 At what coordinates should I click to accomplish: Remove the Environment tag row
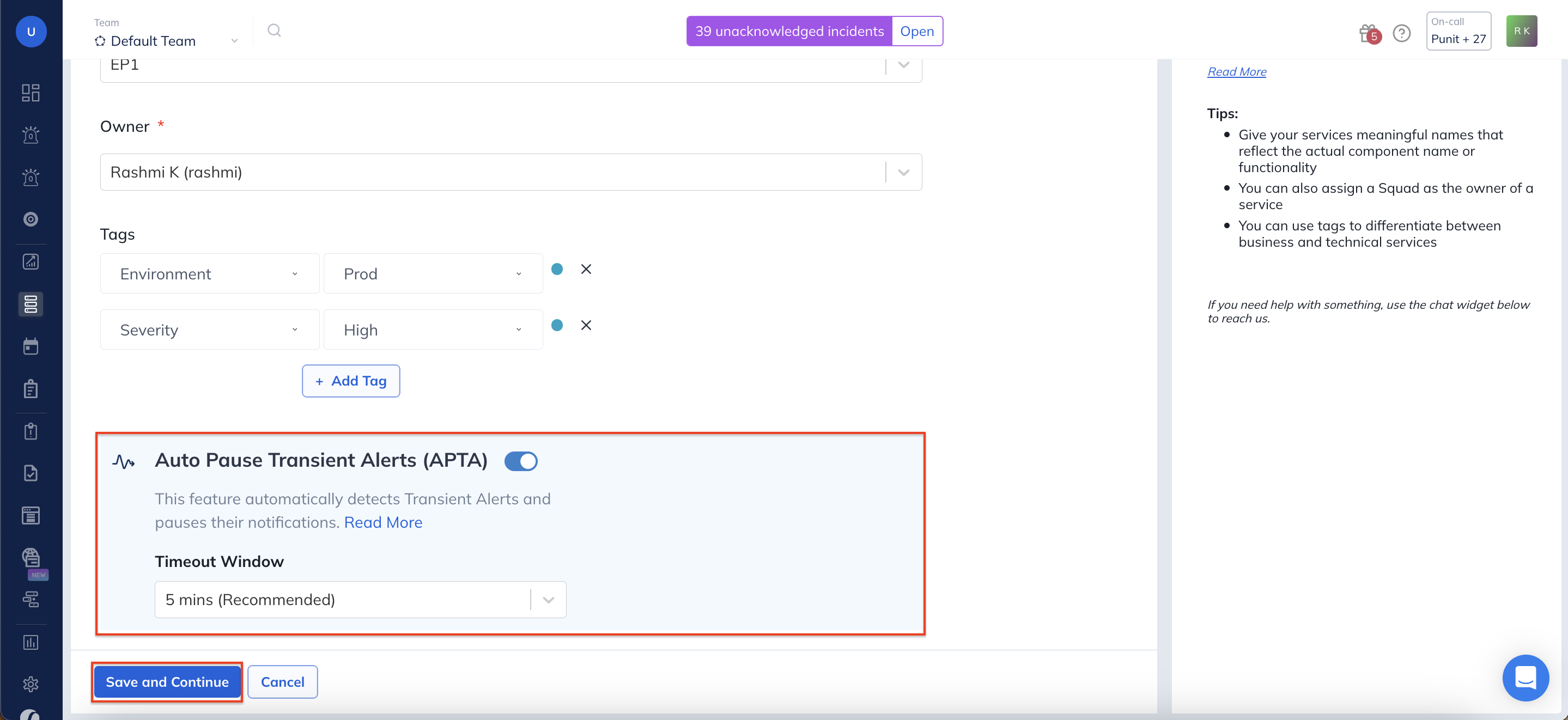click(x=586, y=269)
